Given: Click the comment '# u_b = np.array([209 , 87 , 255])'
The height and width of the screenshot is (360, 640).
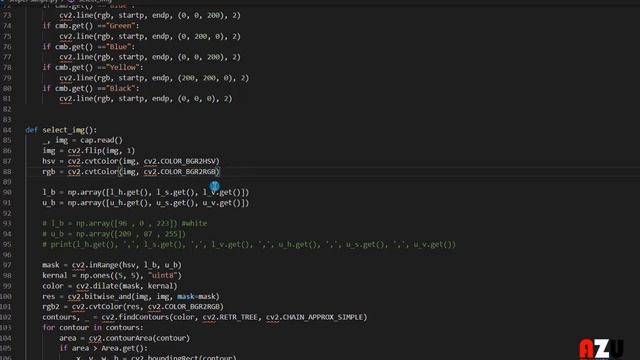Looking at the screenshot, I should [x=114, y=234].
